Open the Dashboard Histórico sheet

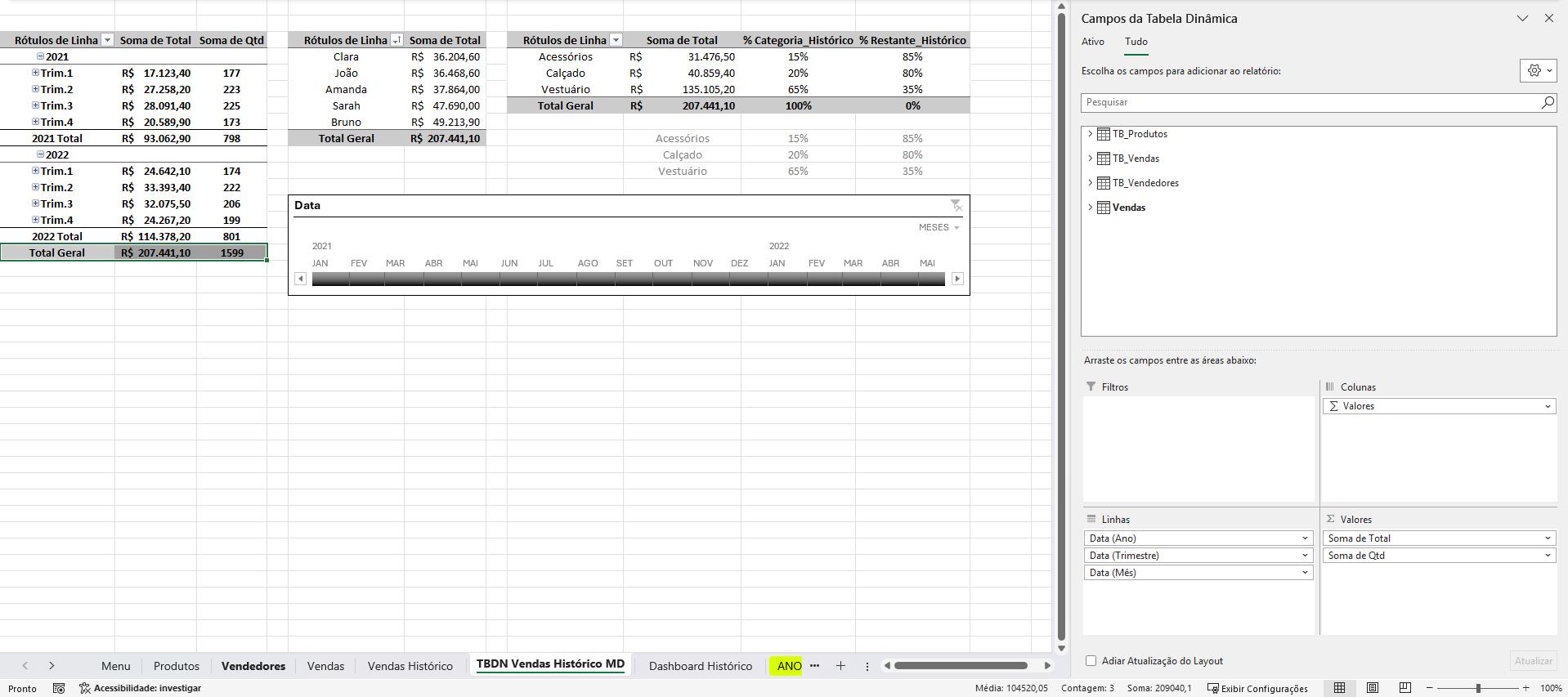(701, 666)
